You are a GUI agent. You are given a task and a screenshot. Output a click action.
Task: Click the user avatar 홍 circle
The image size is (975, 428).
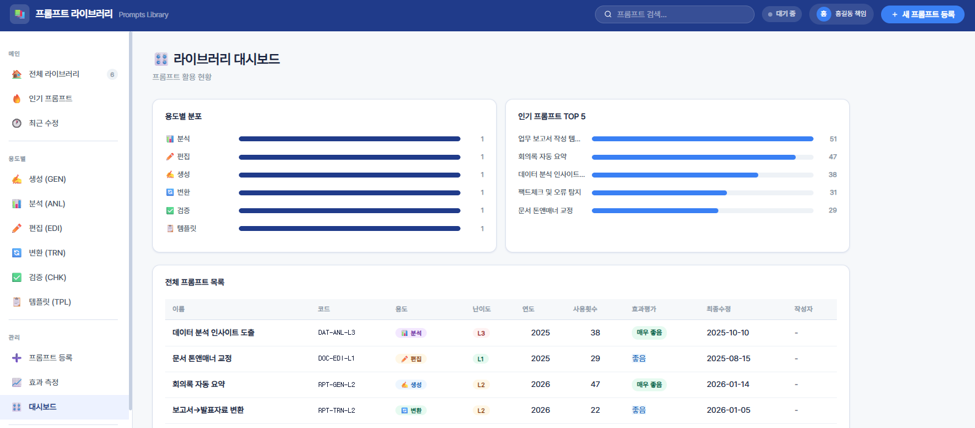tap(824, 14)
